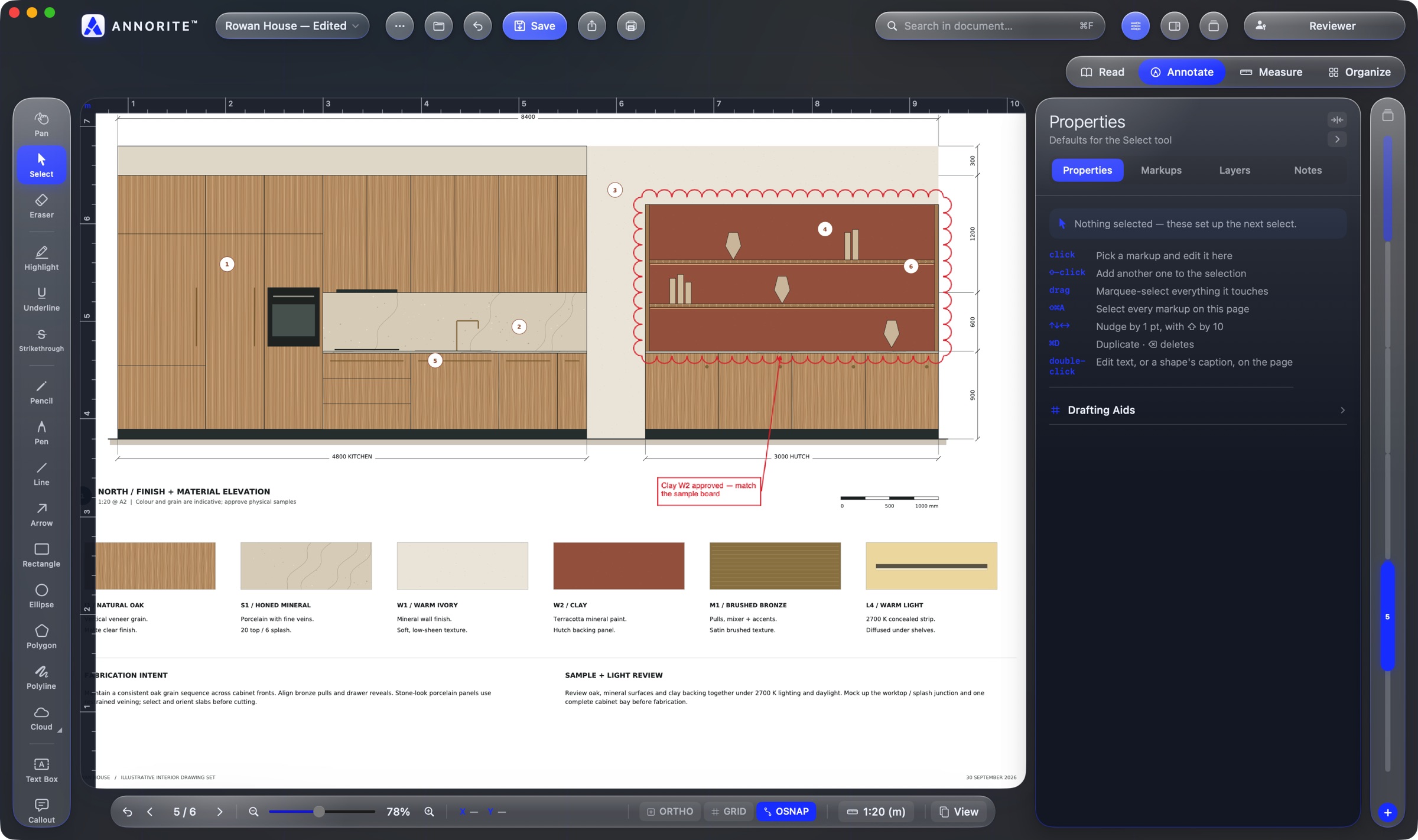1418x840 pixels.
Task: Toggle ORTHO mode
Action: [x=670, y=811]
